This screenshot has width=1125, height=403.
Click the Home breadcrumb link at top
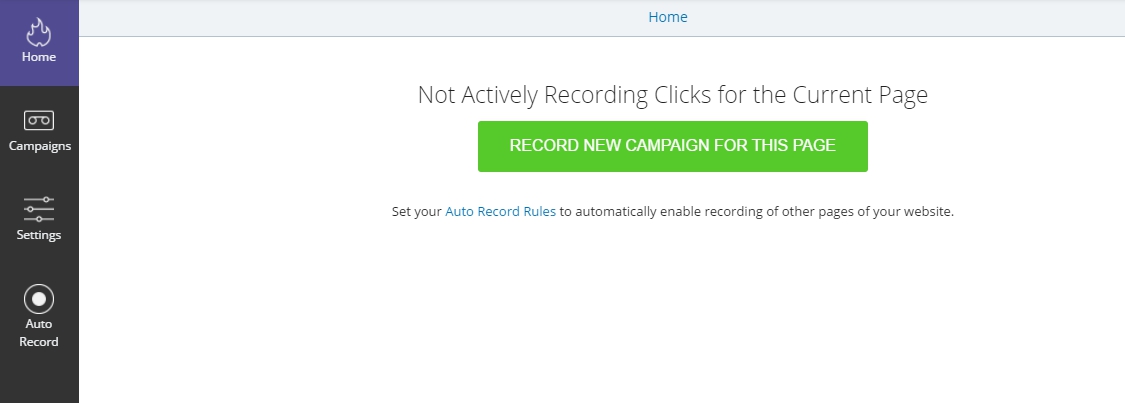click(x=668, y=17)
